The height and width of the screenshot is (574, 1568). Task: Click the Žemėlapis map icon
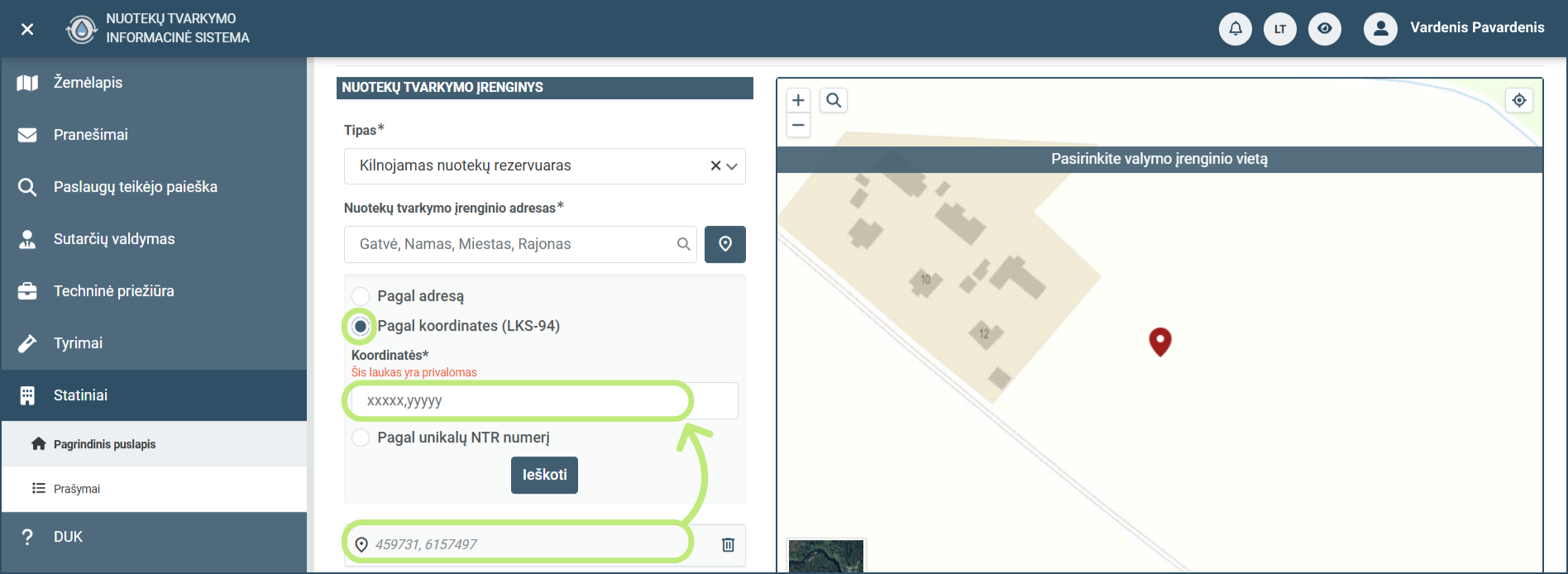coord(27,83)
